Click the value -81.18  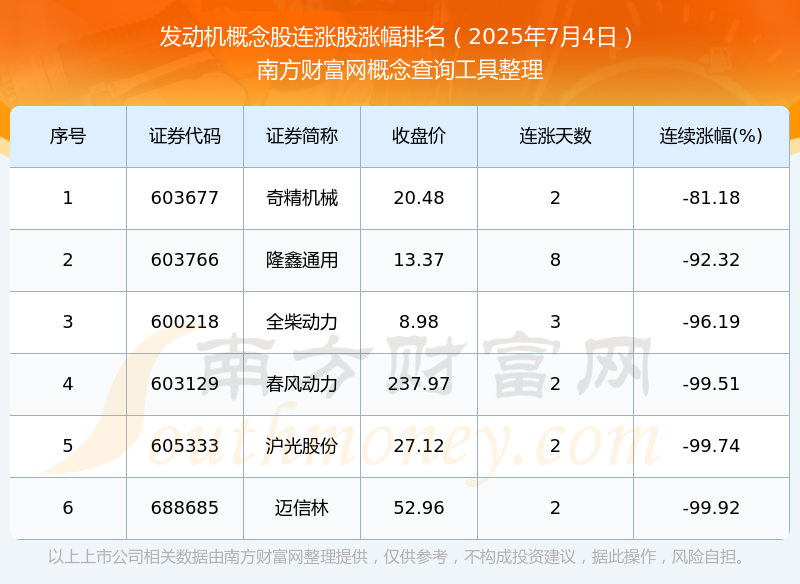click(x=711, y=198)
